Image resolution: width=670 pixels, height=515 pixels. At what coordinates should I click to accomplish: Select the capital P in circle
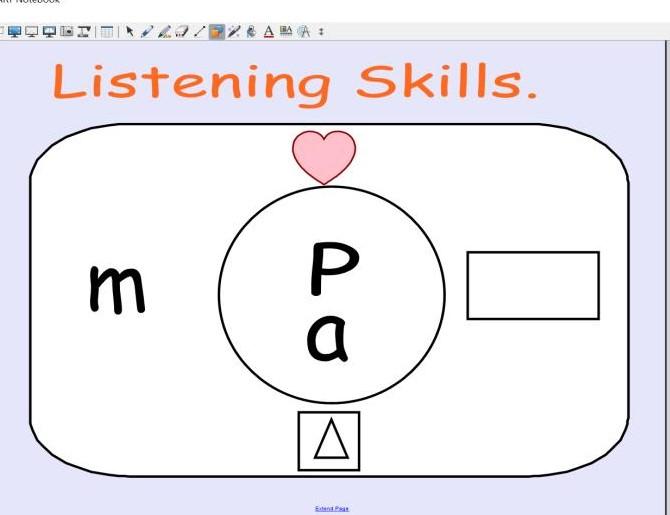(x=333, y=268)
